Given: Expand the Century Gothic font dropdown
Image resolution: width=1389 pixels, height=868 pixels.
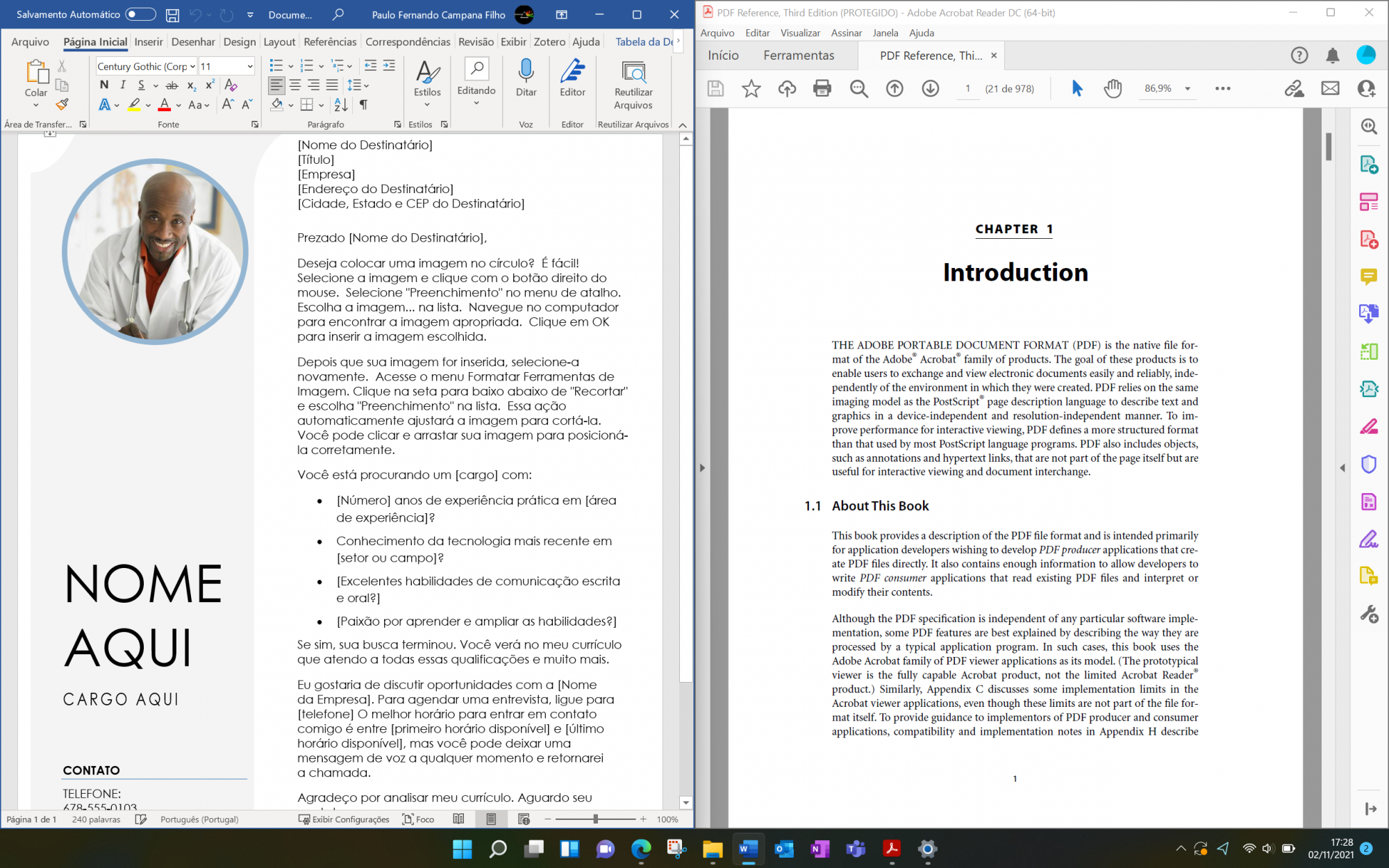Looking at the screenshot, I should click(192, 67).
